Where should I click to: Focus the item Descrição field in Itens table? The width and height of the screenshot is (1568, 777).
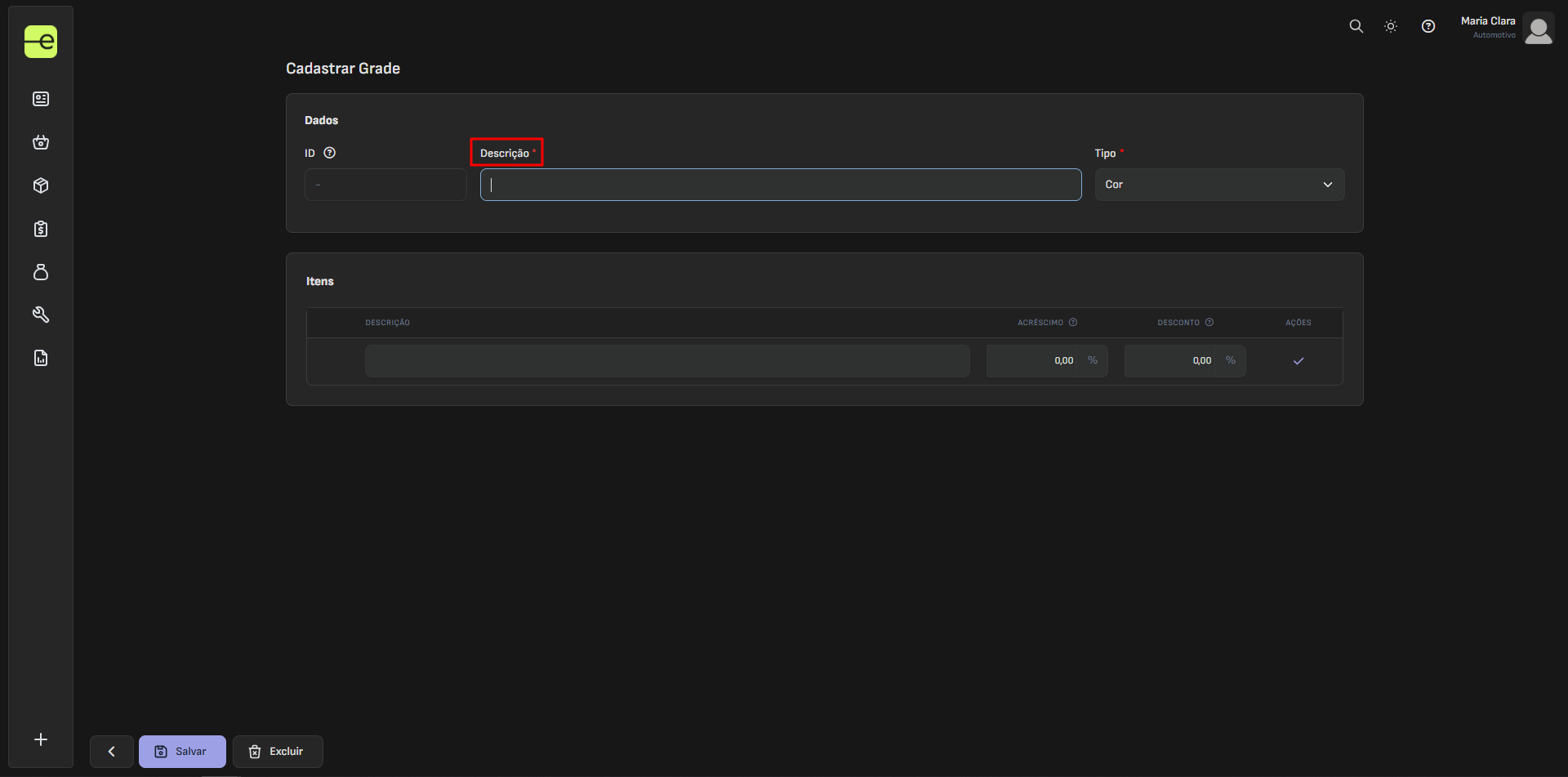tap(666, 361)
